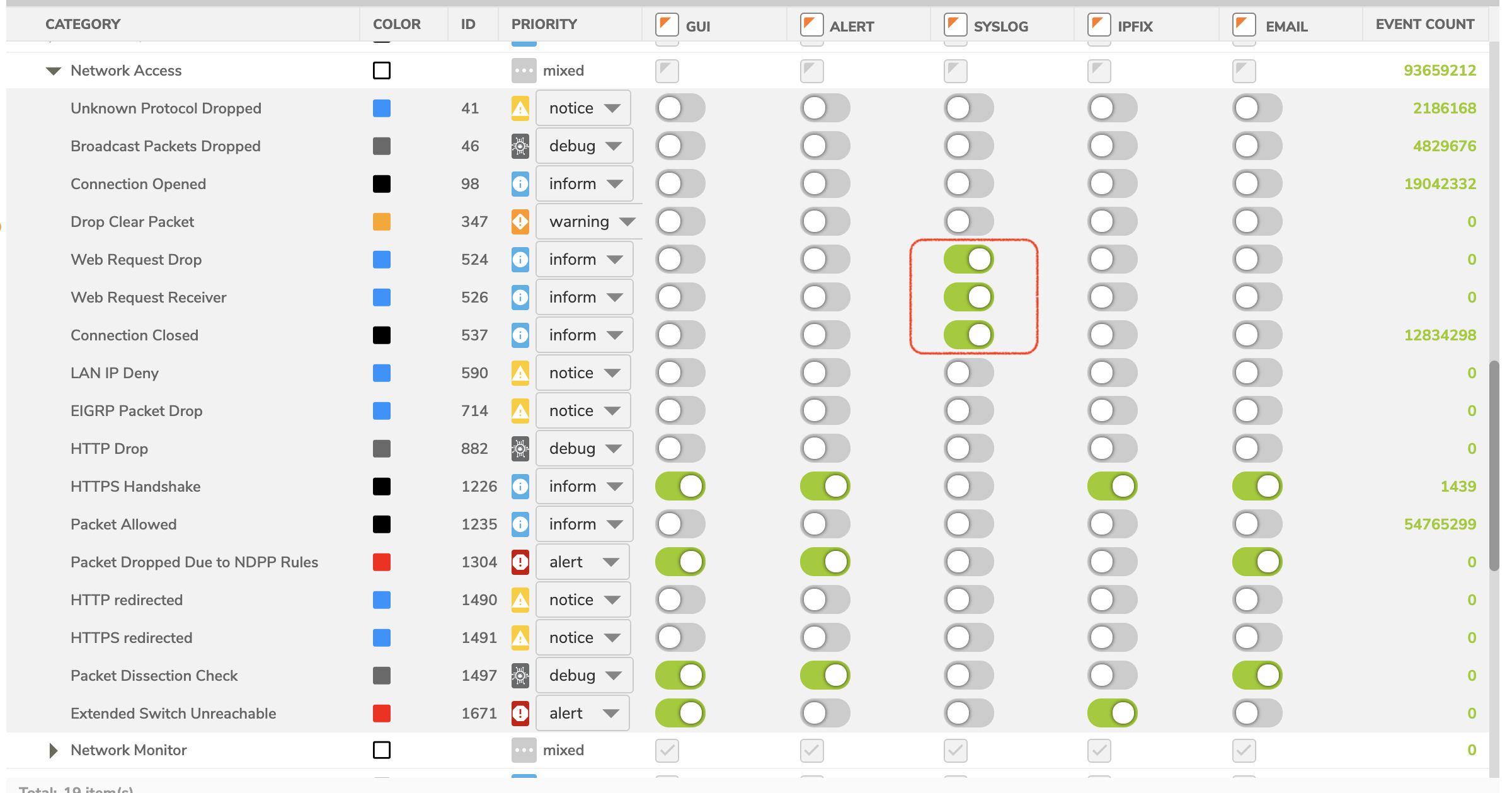The image size is (1512, 793).
Task: Check the Syslog checkbox for Network Monitor
Action: pyautogui.click(x=956, y=750)
